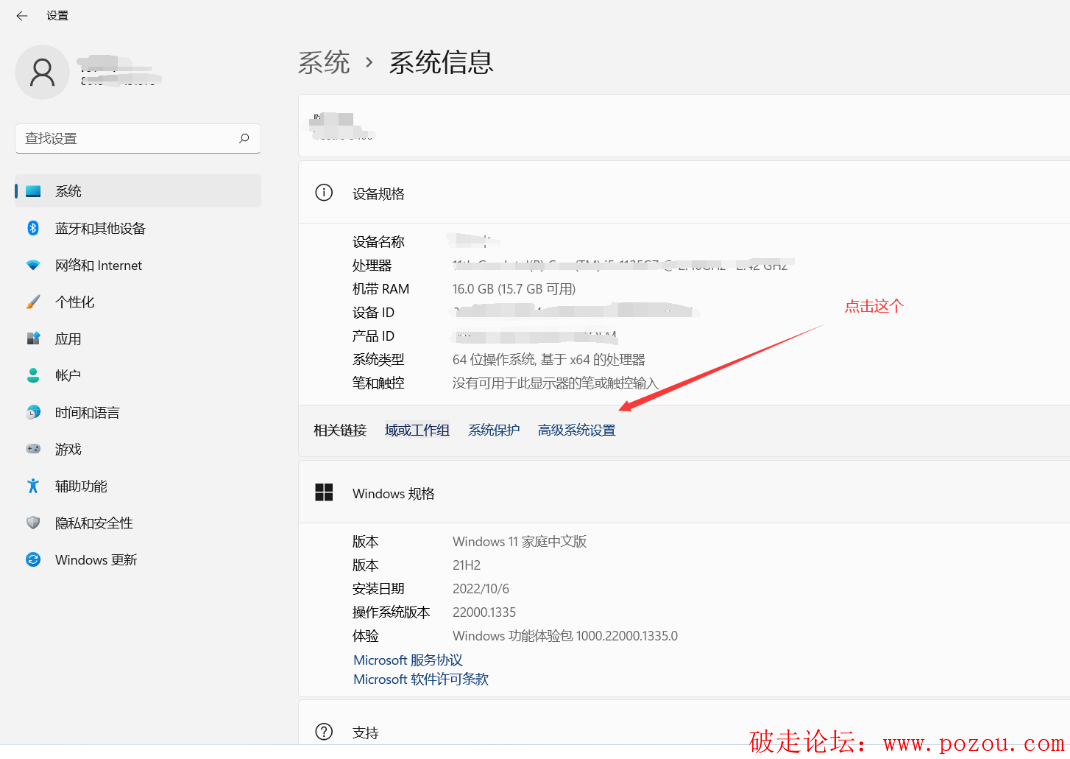This screenshot has height=759, width=1070.
Task: Open the 辅助功能 accessibility icon
Action: click(x=33, y=486)
